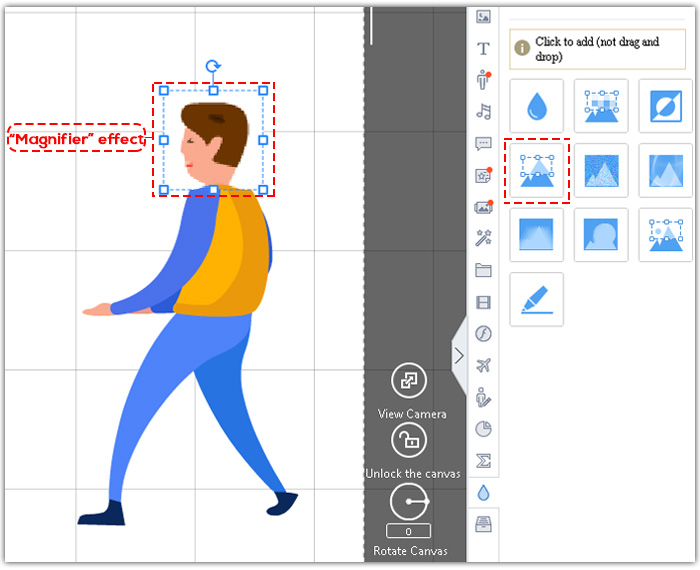Open the sigma formula icon
This screenshot has height=570, width=700.
pyautogui.click(x=483, y=461)
